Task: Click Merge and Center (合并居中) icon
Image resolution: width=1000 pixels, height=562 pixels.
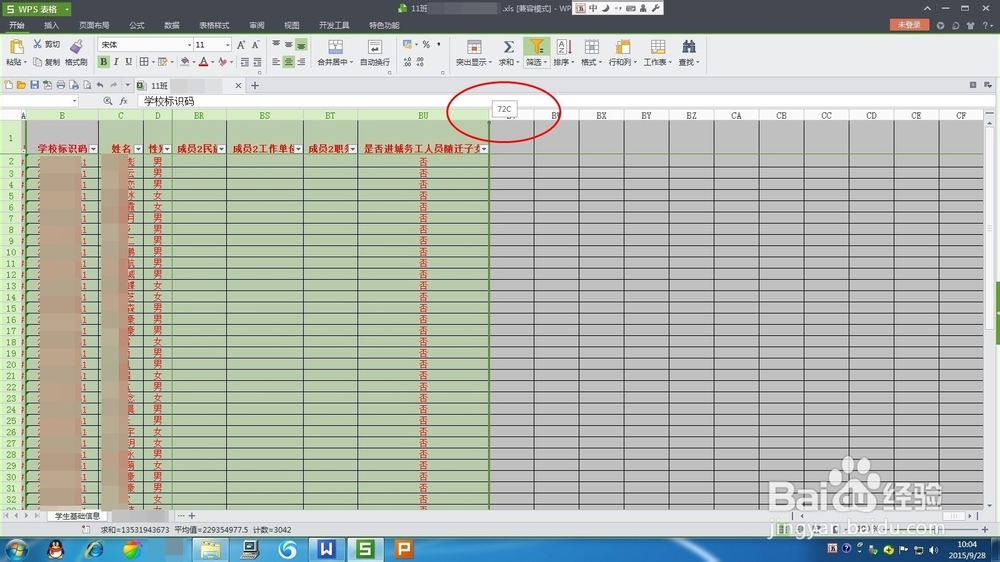Action: click(335, 47)
